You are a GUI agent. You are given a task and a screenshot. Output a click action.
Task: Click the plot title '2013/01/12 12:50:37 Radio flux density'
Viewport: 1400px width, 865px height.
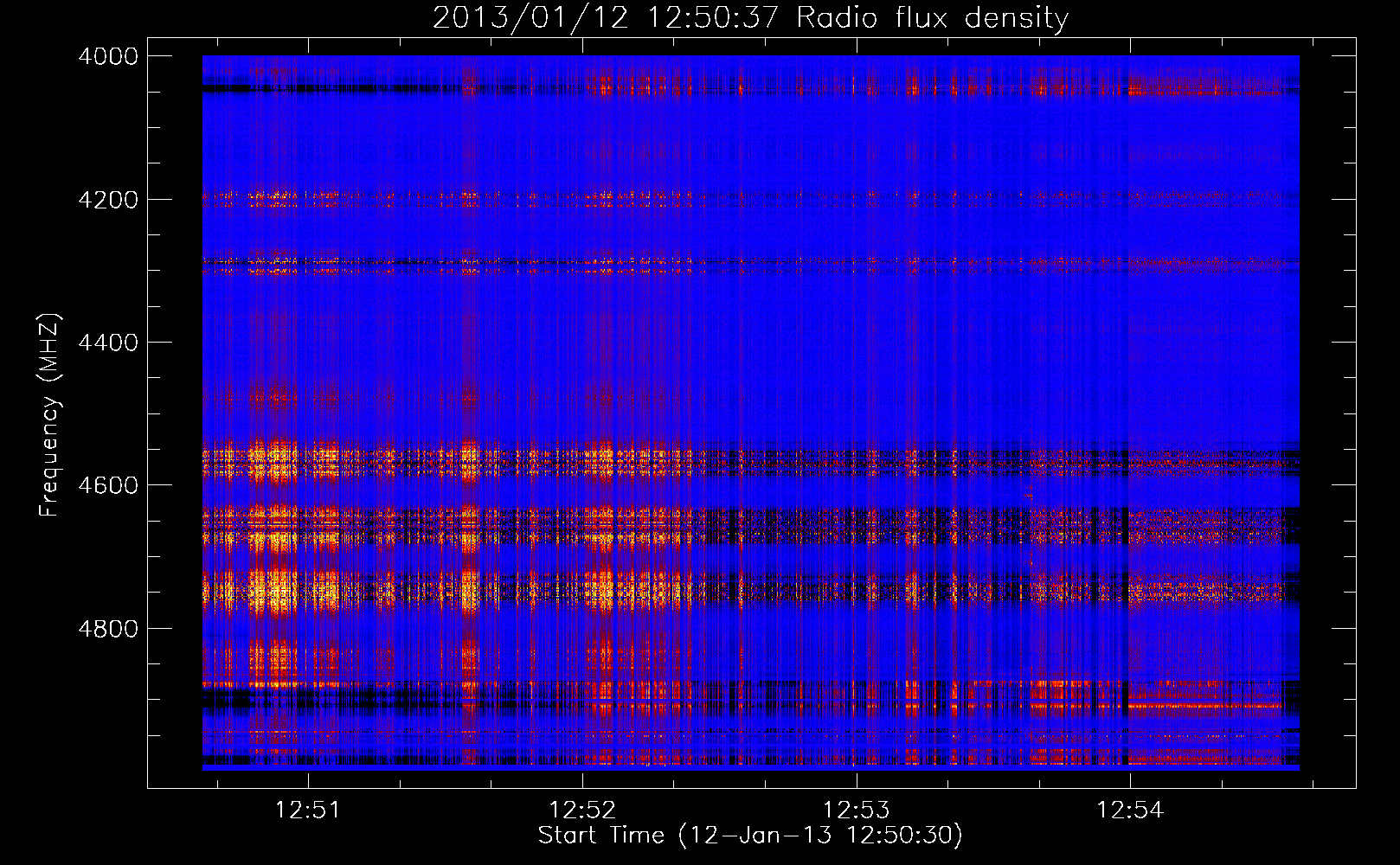750,17
